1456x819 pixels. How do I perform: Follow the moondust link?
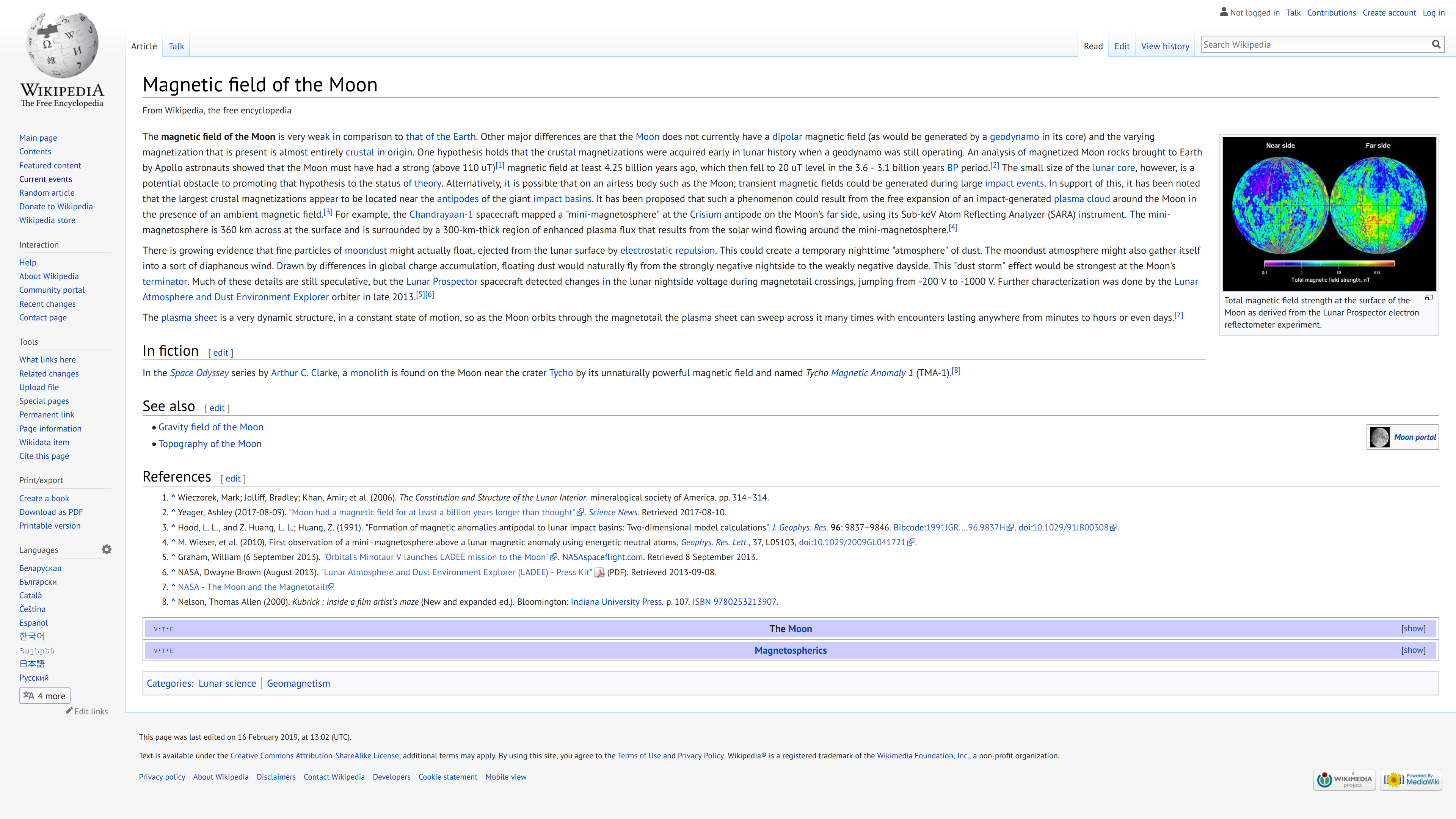[366, 250]
